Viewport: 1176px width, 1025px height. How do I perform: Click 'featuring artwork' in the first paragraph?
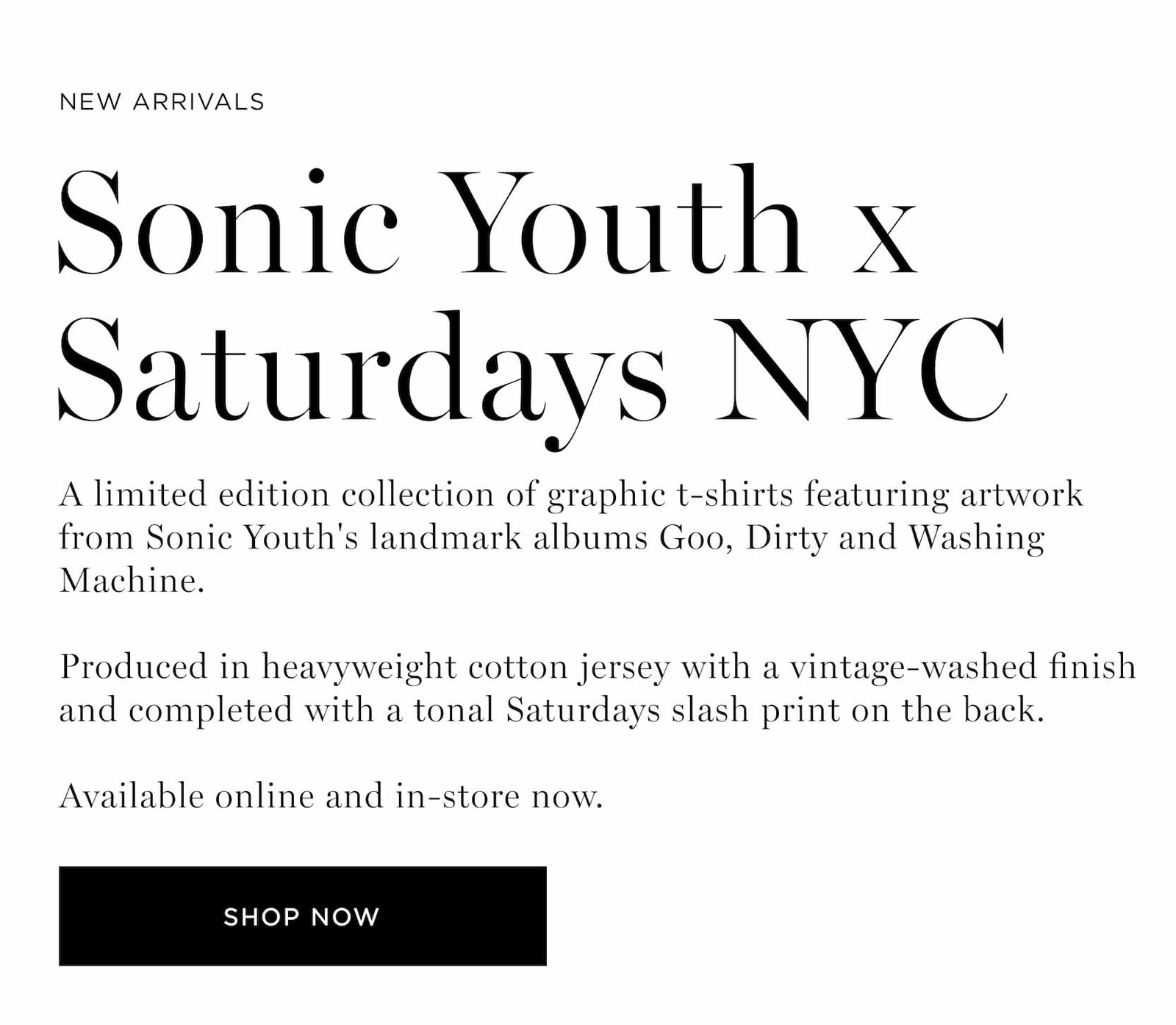(944, 494)
